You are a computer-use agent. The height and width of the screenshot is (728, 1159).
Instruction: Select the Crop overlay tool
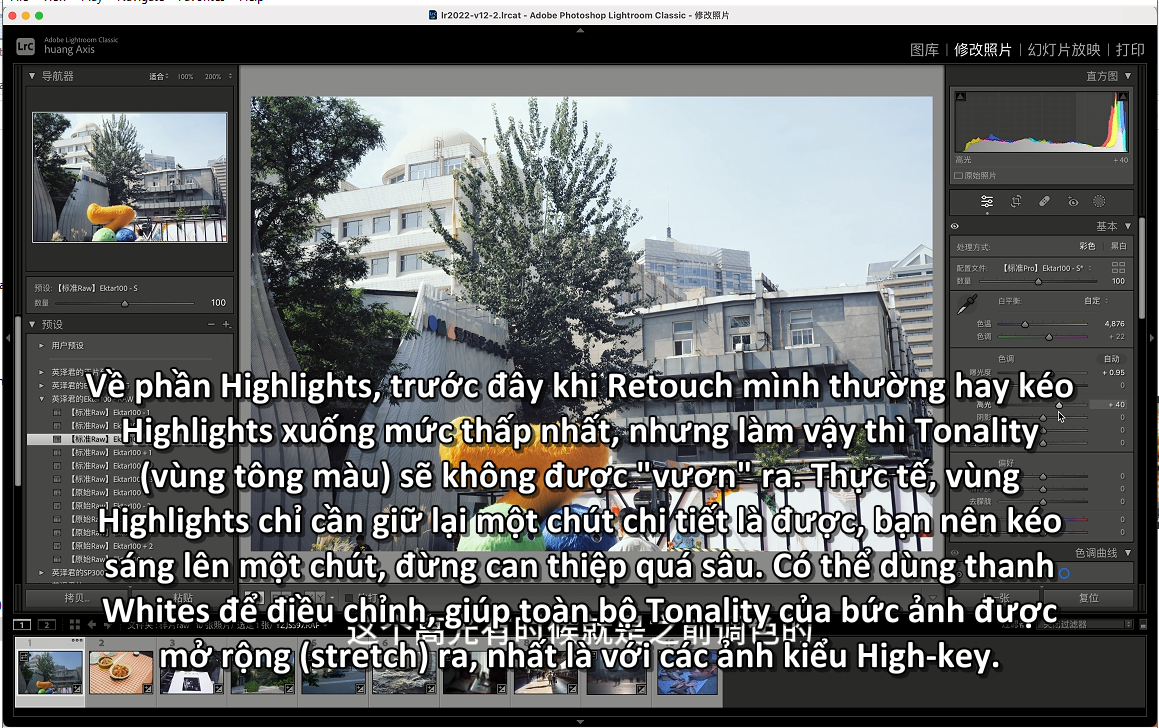1016,201
